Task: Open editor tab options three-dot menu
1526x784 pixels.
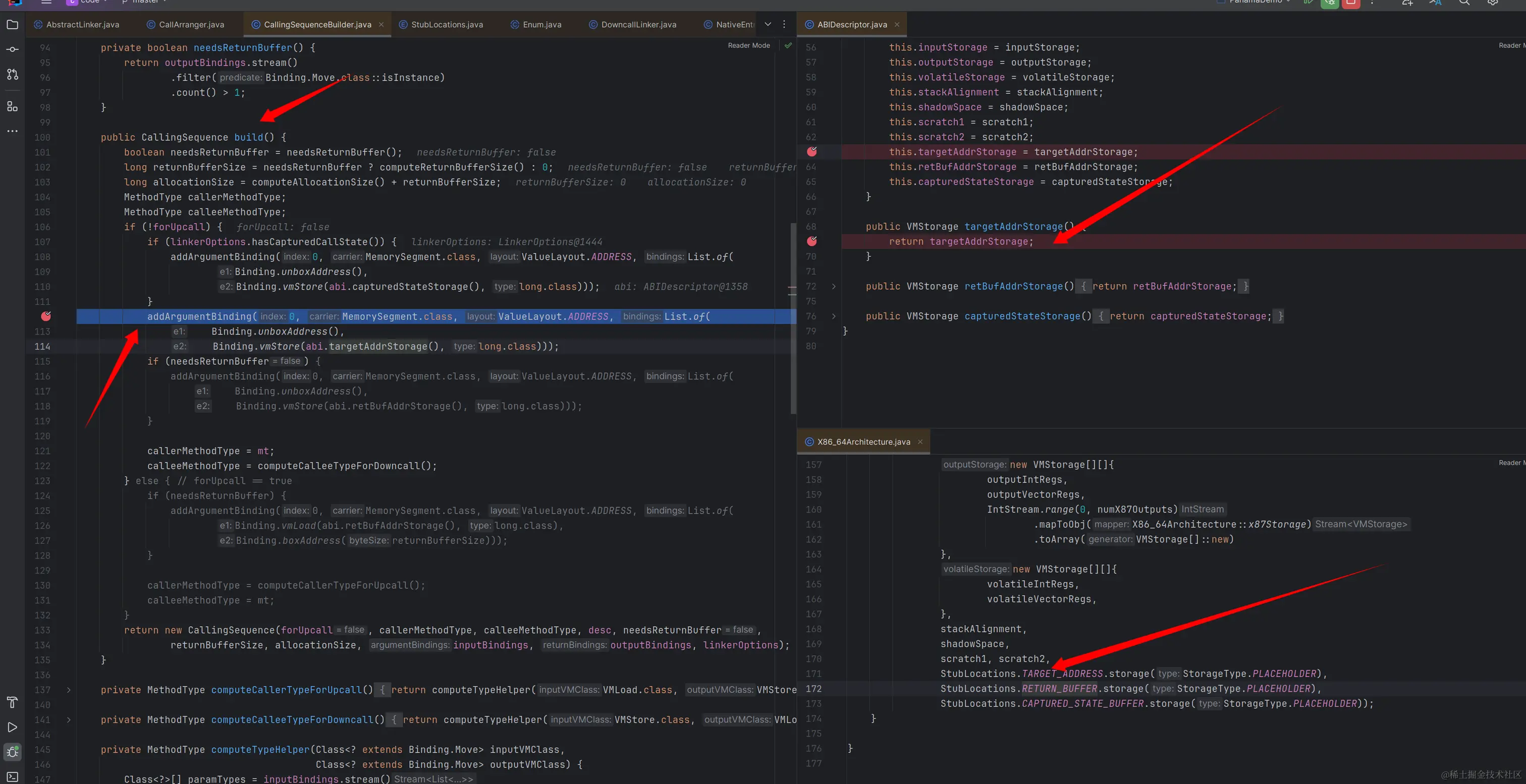Action: click(784, 24)
